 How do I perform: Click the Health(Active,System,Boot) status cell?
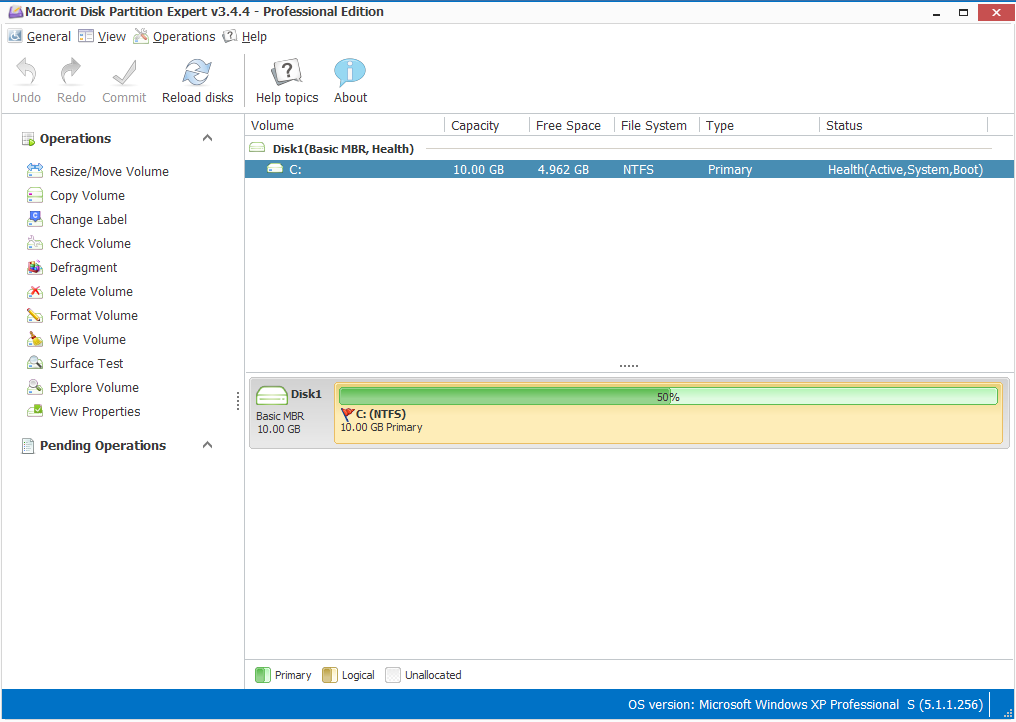905,169
